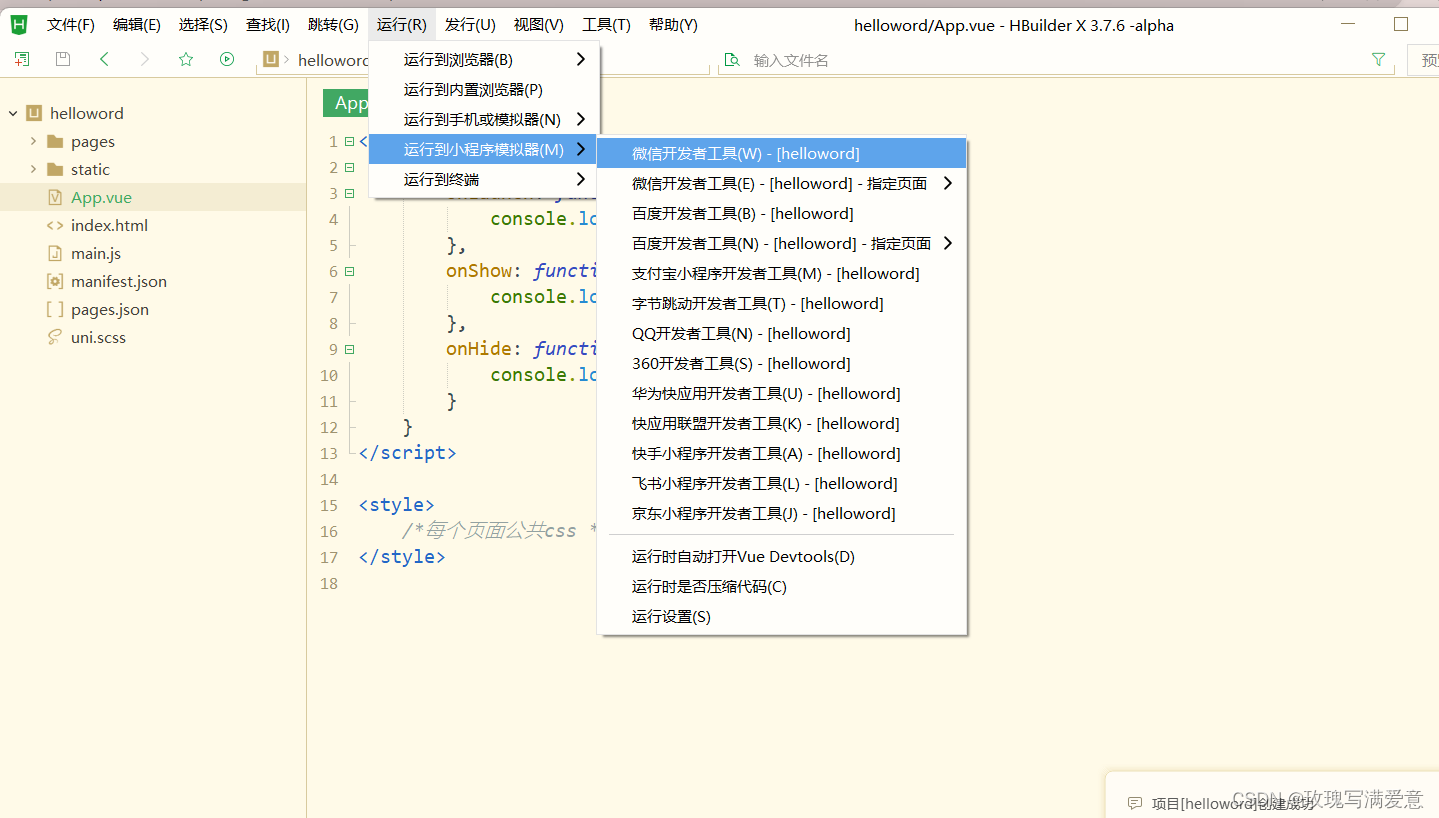The height and width of the screenshot is (818, 1439).
Task: Select 字节跳动开发者工具(T)
Action: [781, 304]
